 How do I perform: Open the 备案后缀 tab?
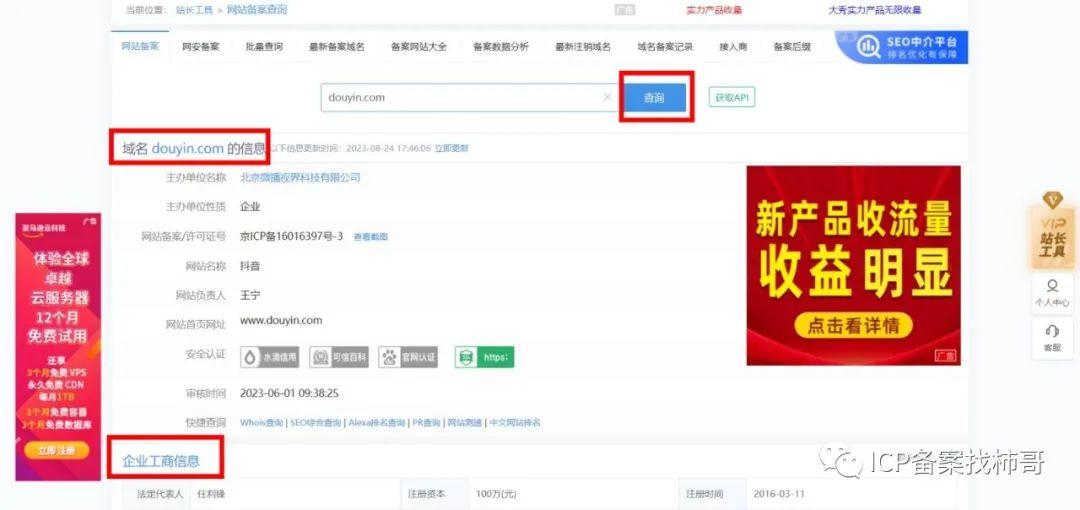792,47
